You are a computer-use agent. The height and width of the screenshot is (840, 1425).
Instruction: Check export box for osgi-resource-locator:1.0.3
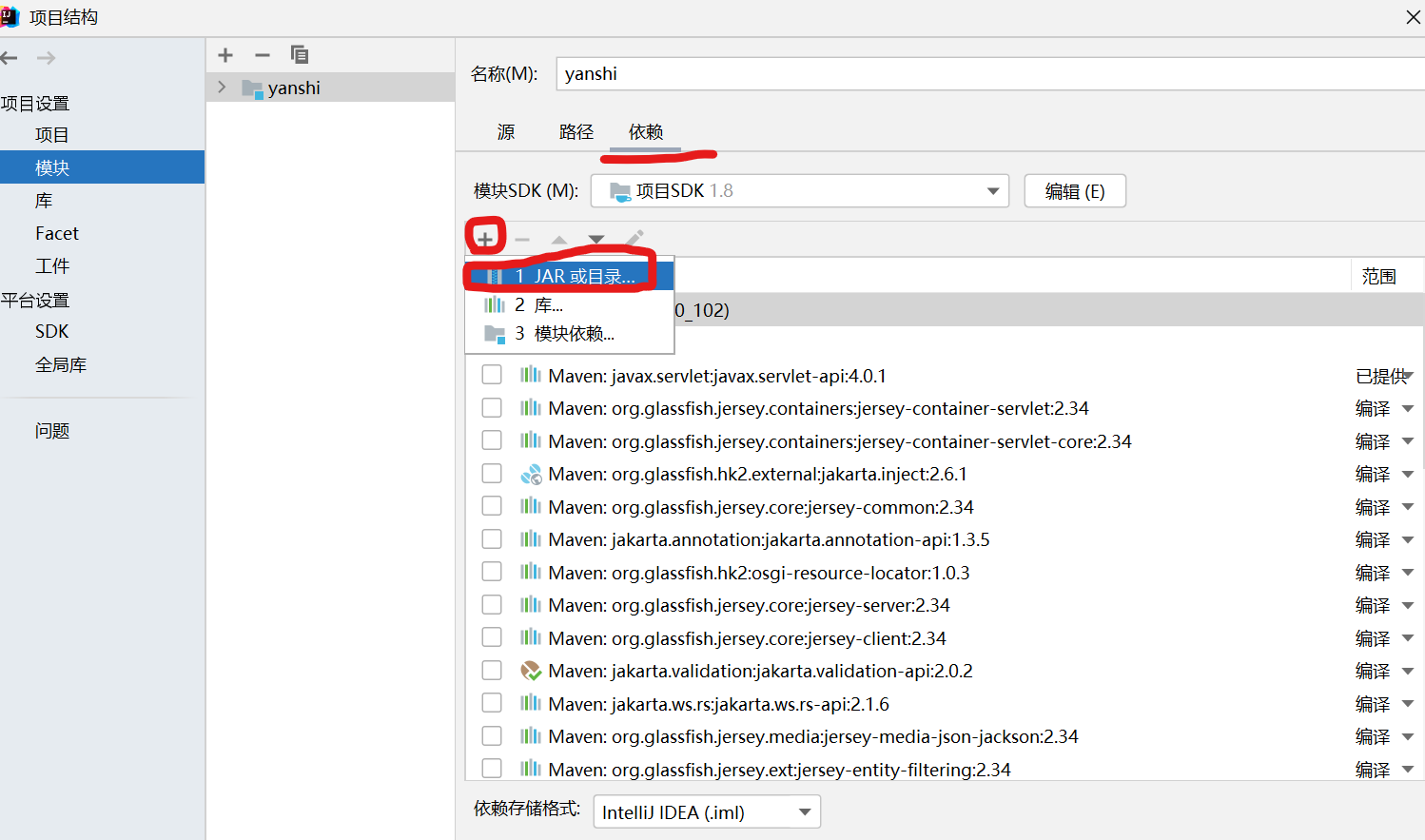coord(492,572)
